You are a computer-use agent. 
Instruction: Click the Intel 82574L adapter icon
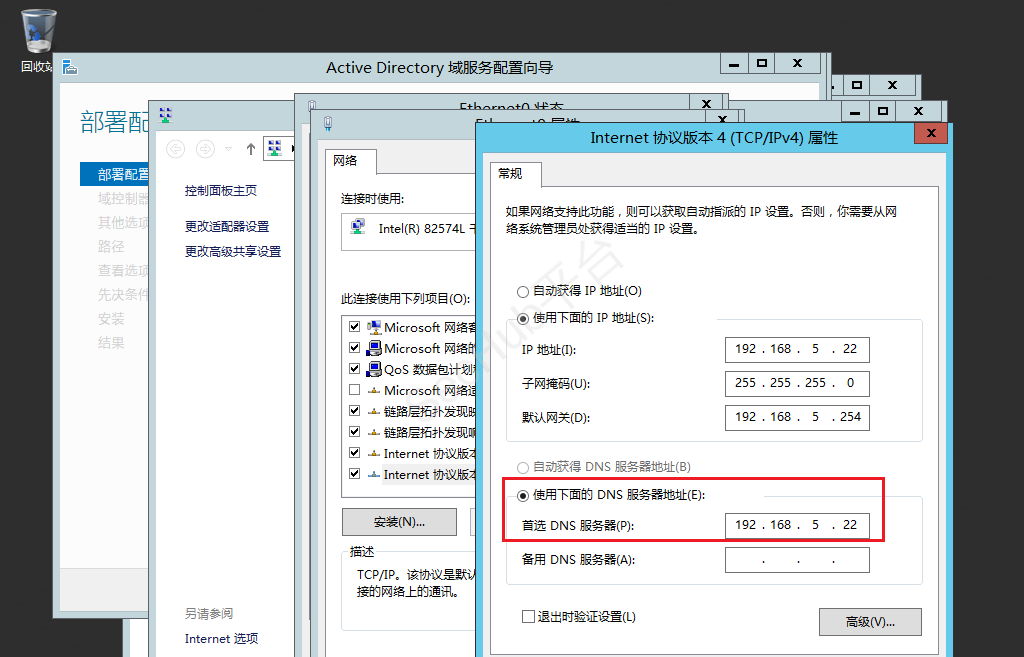pyautogui.click(x=358, y=228)
